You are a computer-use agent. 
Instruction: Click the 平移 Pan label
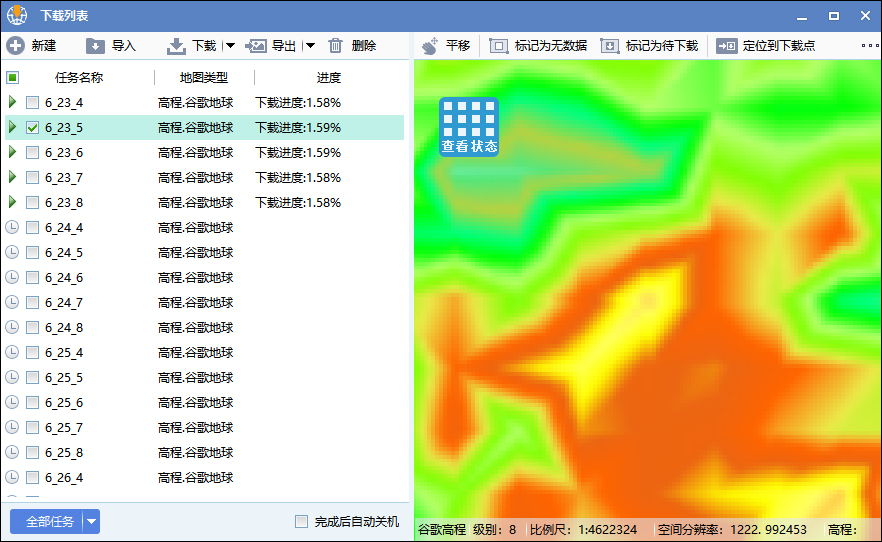[x=458, y=46]
